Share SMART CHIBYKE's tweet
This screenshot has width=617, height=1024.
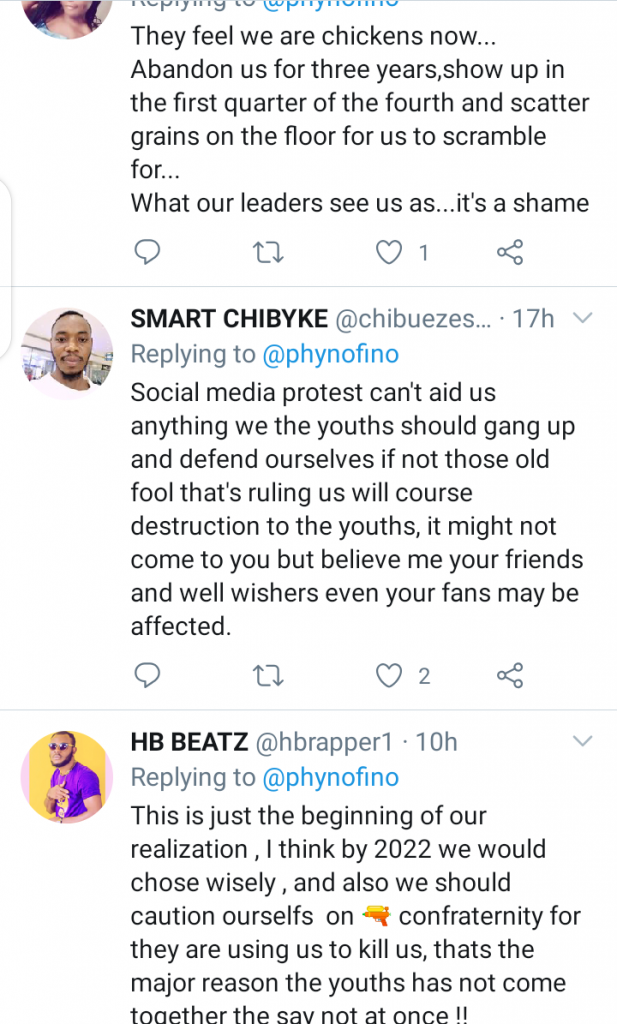[x=510, y=676]
